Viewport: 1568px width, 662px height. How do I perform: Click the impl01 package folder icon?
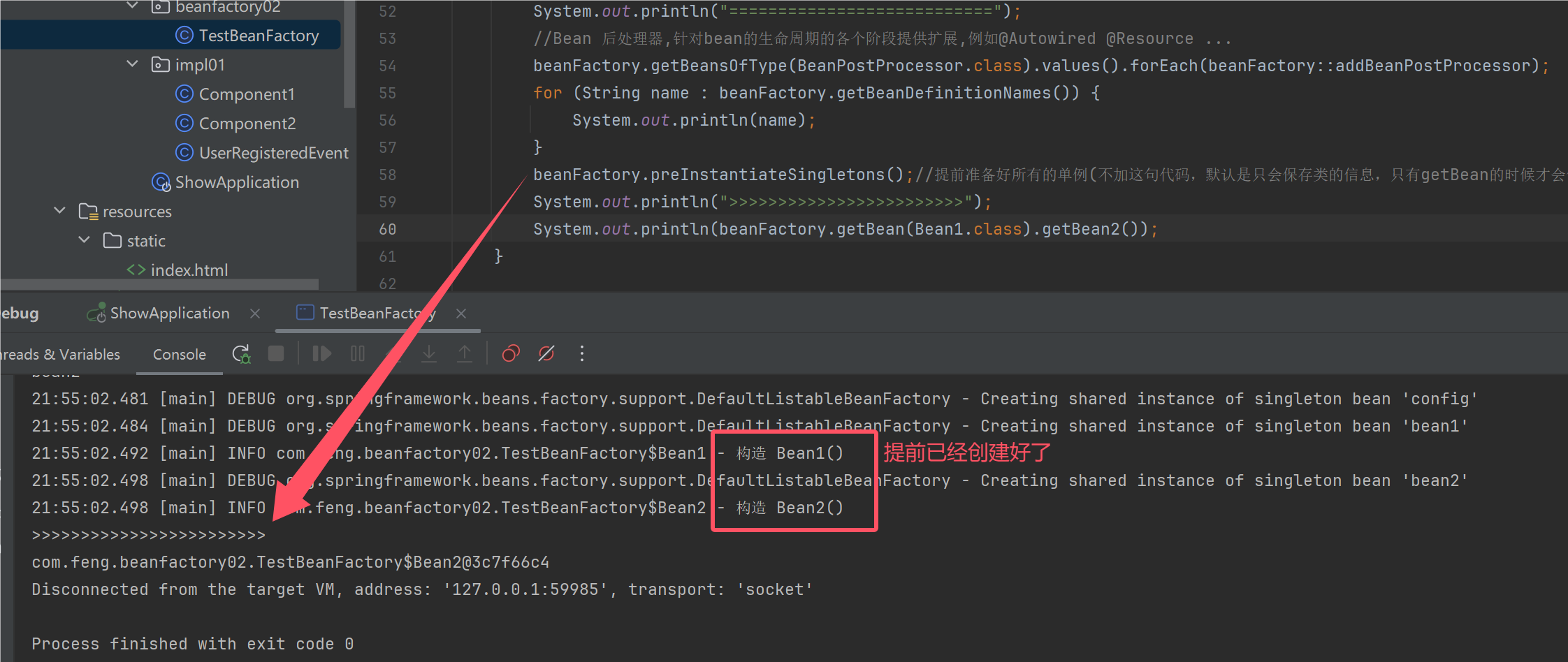pyautogui.click(x=161, y=65)
